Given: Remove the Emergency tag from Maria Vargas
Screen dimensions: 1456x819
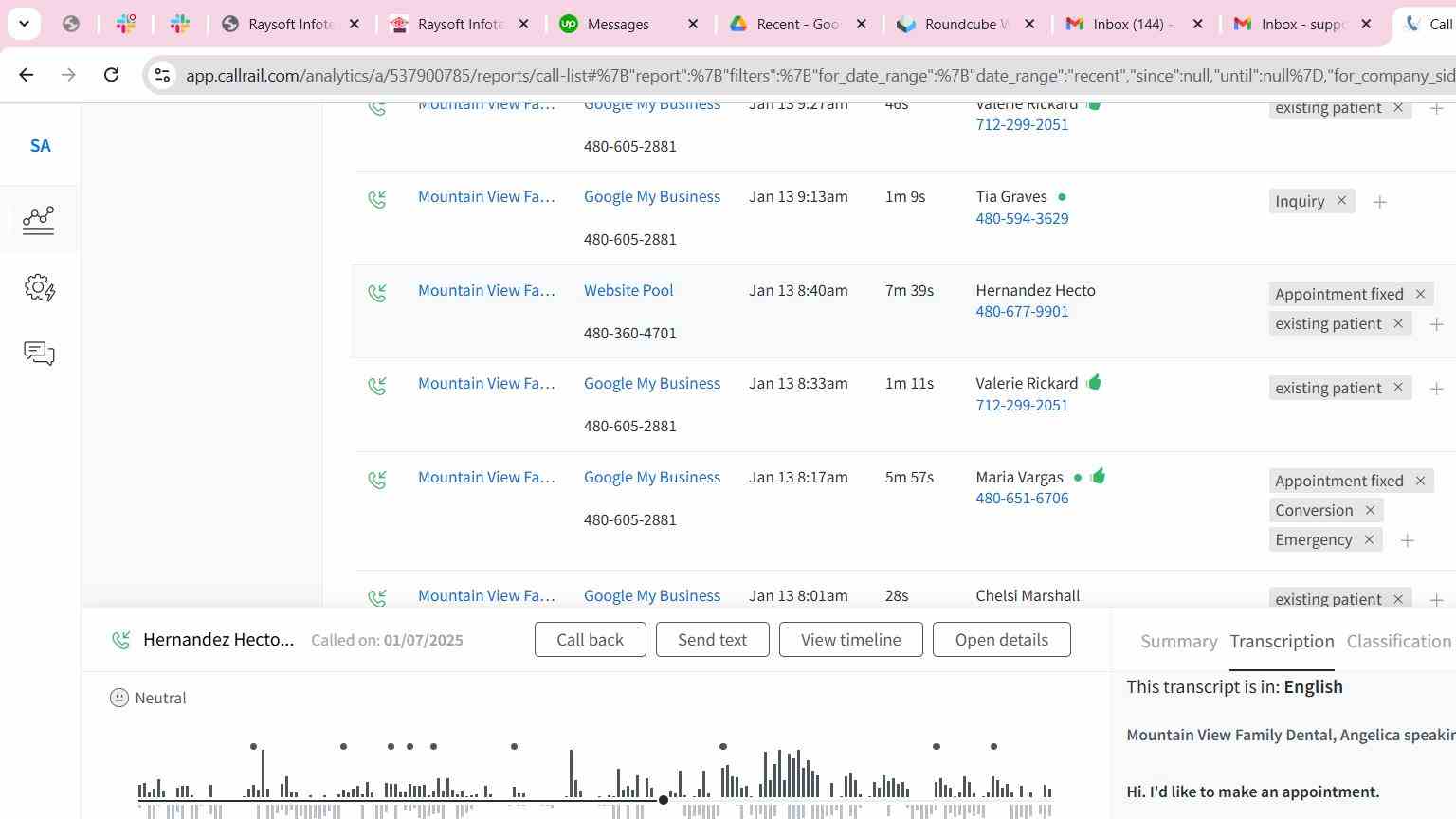Looking at the screenshot, I should click(x=1369, y=540).
